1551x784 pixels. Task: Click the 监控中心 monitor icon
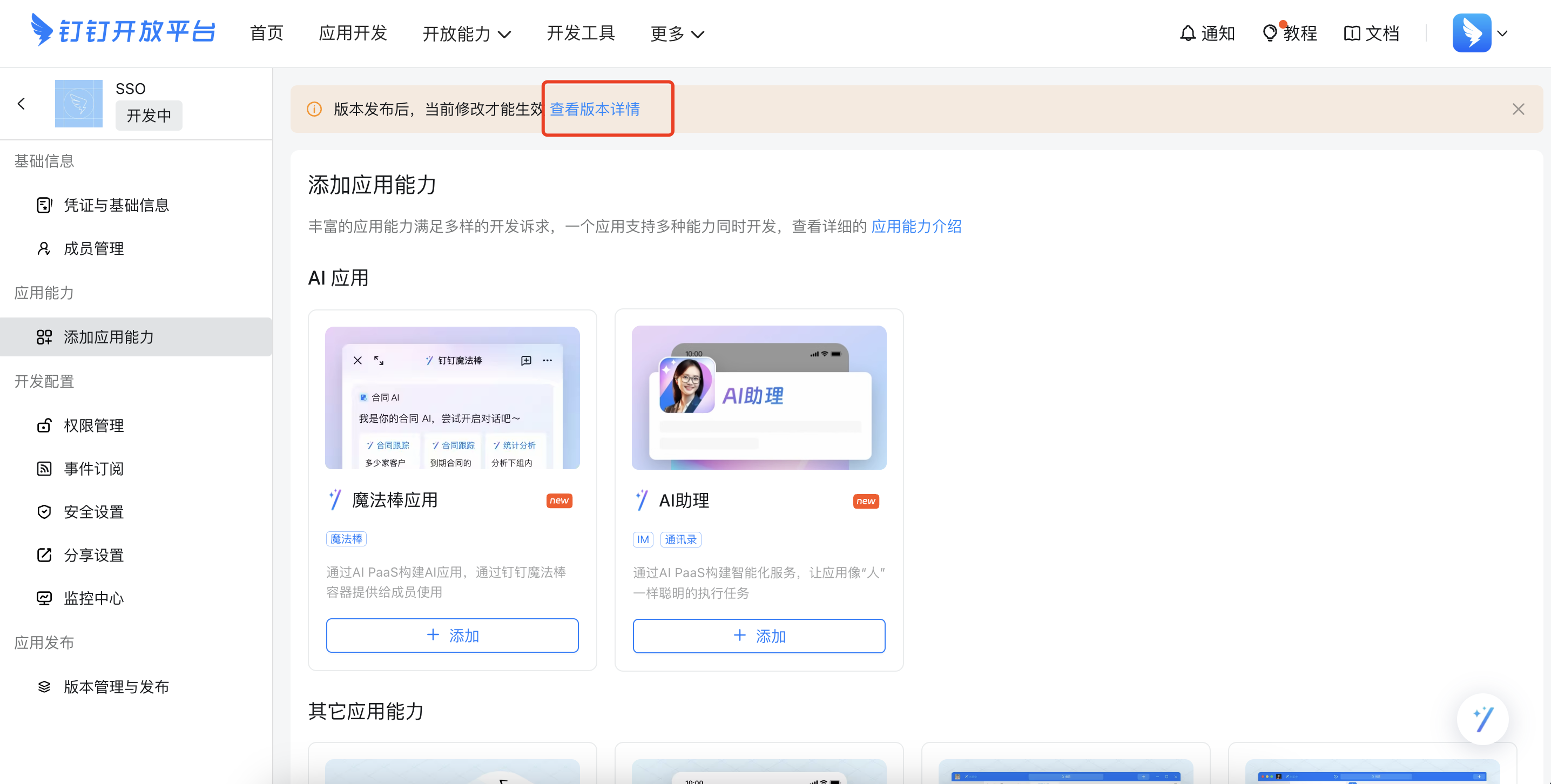[x=44, y=598]
